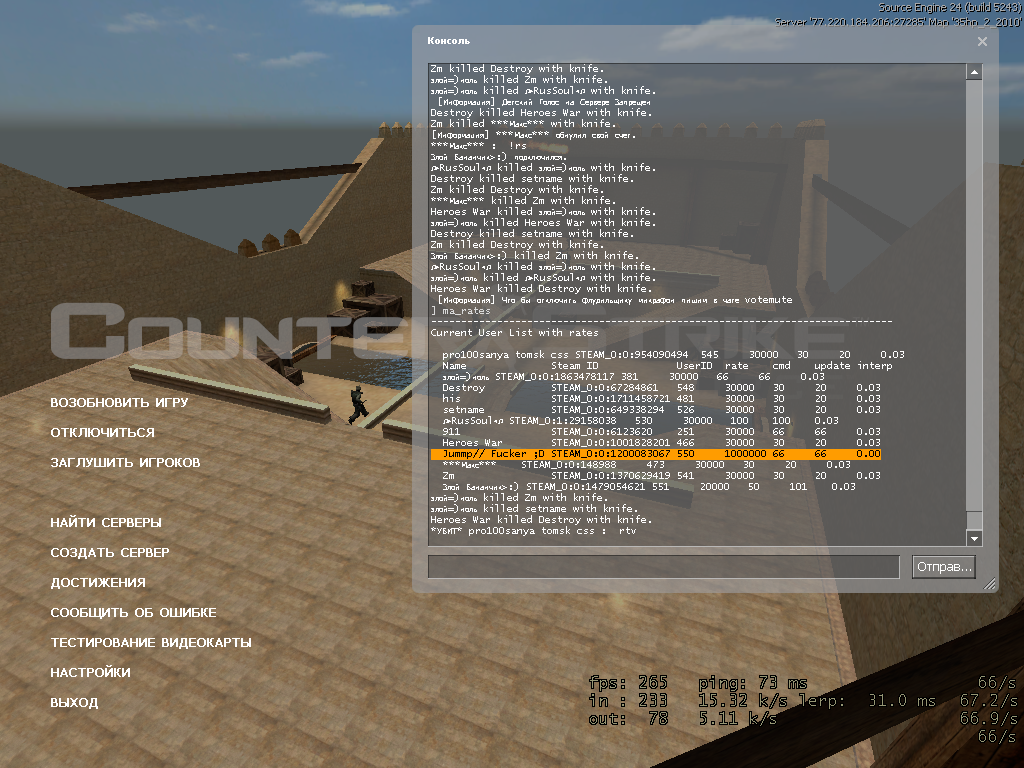Click the console scrollbar down arrow

click(x=974, y=538)
